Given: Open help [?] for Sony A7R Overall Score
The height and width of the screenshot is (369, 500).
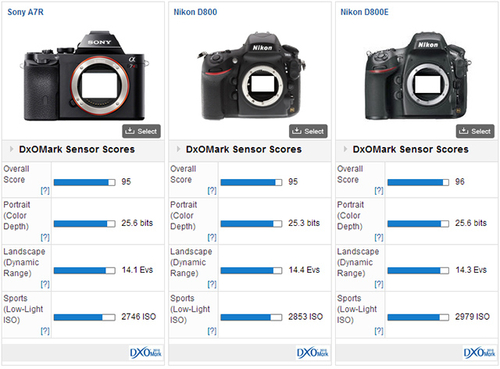Looking at the screenshot, I should (45, 191).
